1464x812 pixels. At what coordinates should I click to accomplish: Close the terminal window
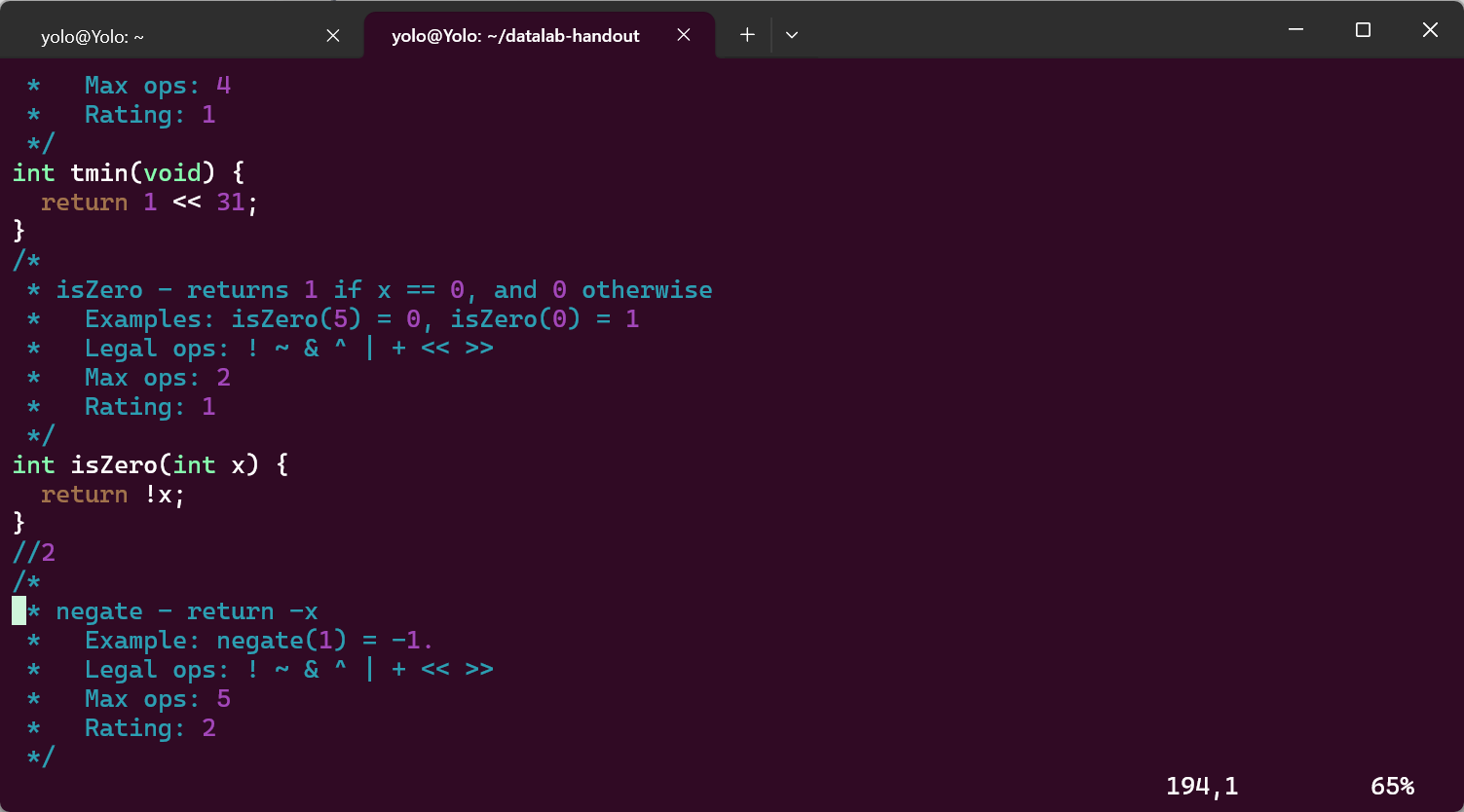tap(1430, 30)
